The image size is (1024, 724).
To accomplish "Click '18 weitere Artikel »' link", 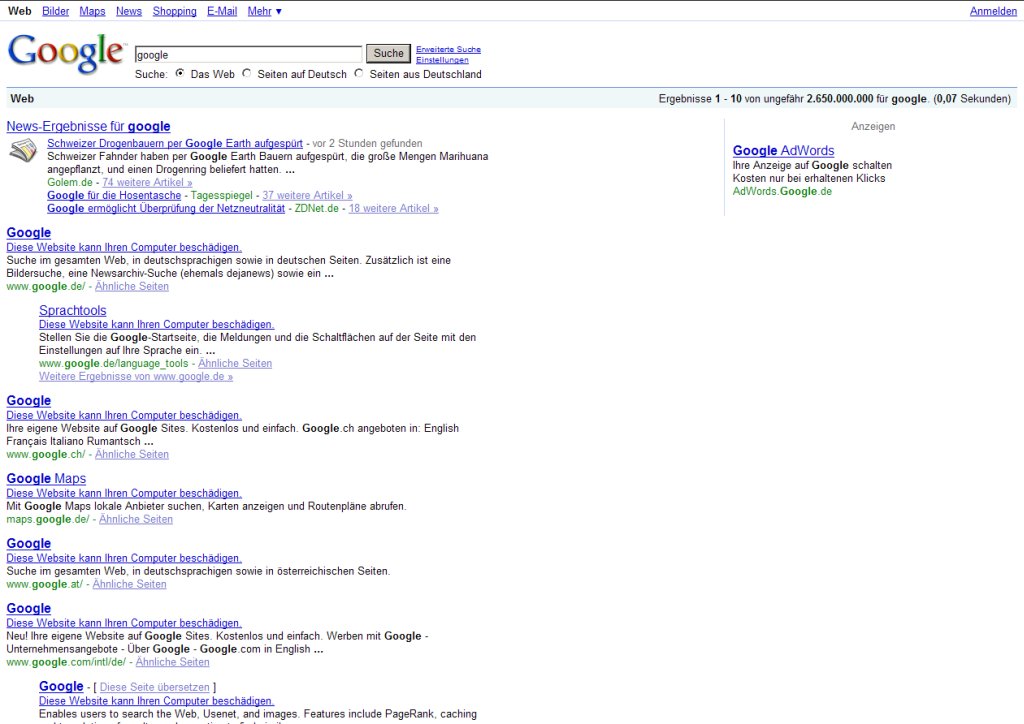I will [393, 209].
